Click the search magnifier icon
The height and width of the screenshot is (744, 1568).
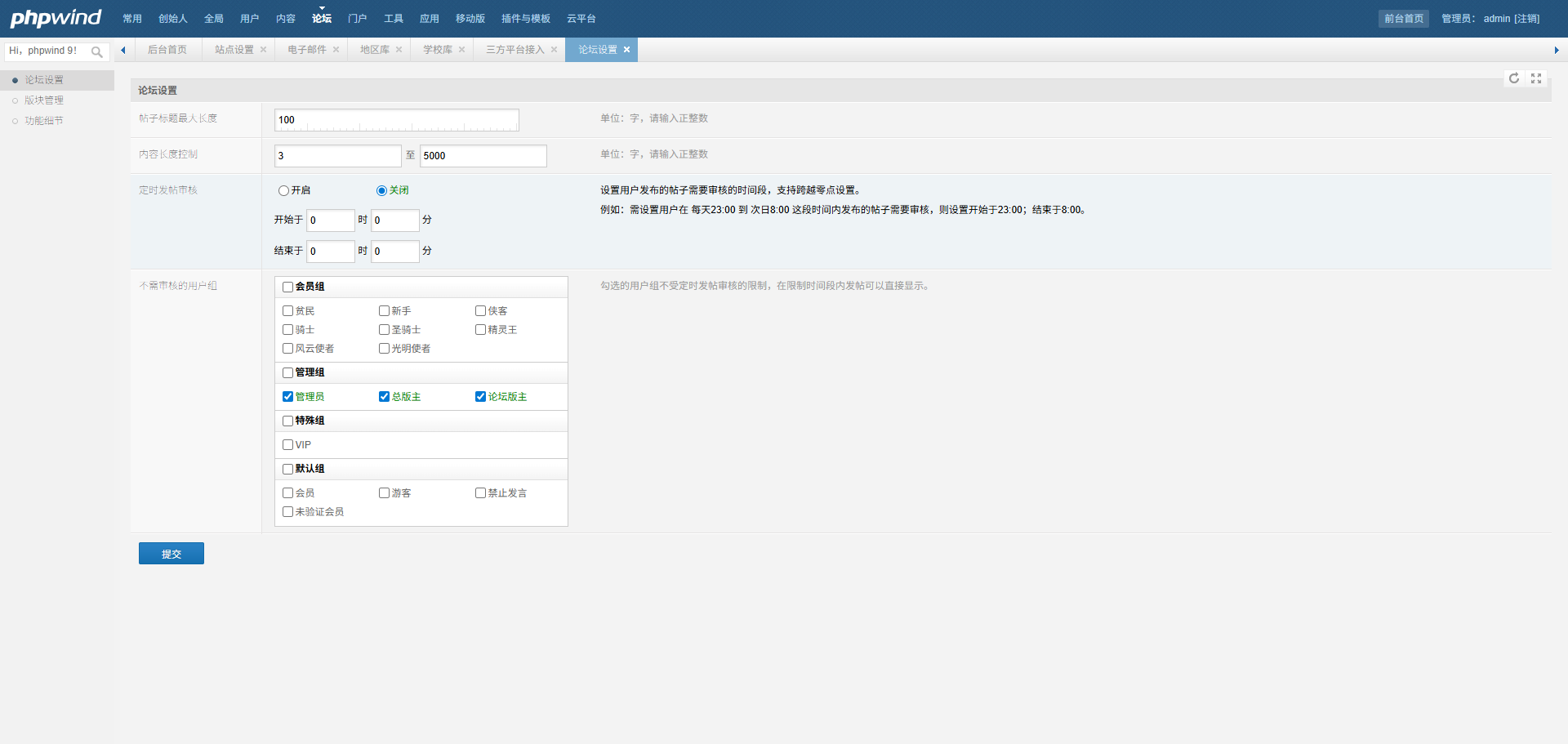(x=97, y=52)
